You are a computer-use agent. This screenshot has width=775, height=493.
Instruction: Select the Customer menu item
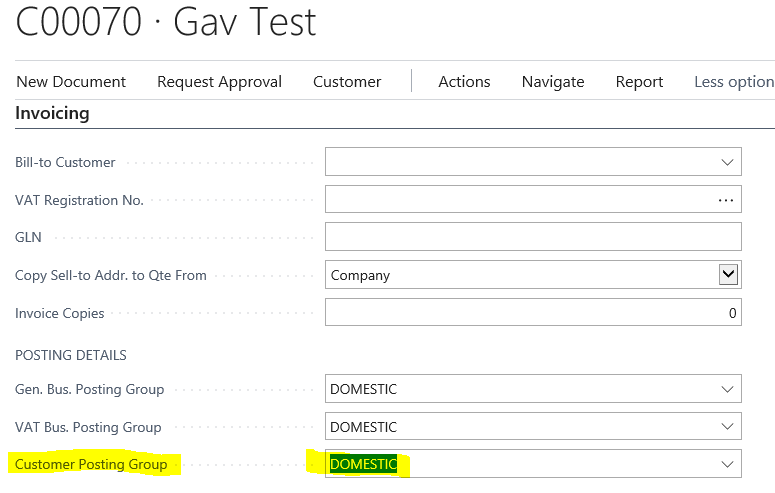point(347,82)
